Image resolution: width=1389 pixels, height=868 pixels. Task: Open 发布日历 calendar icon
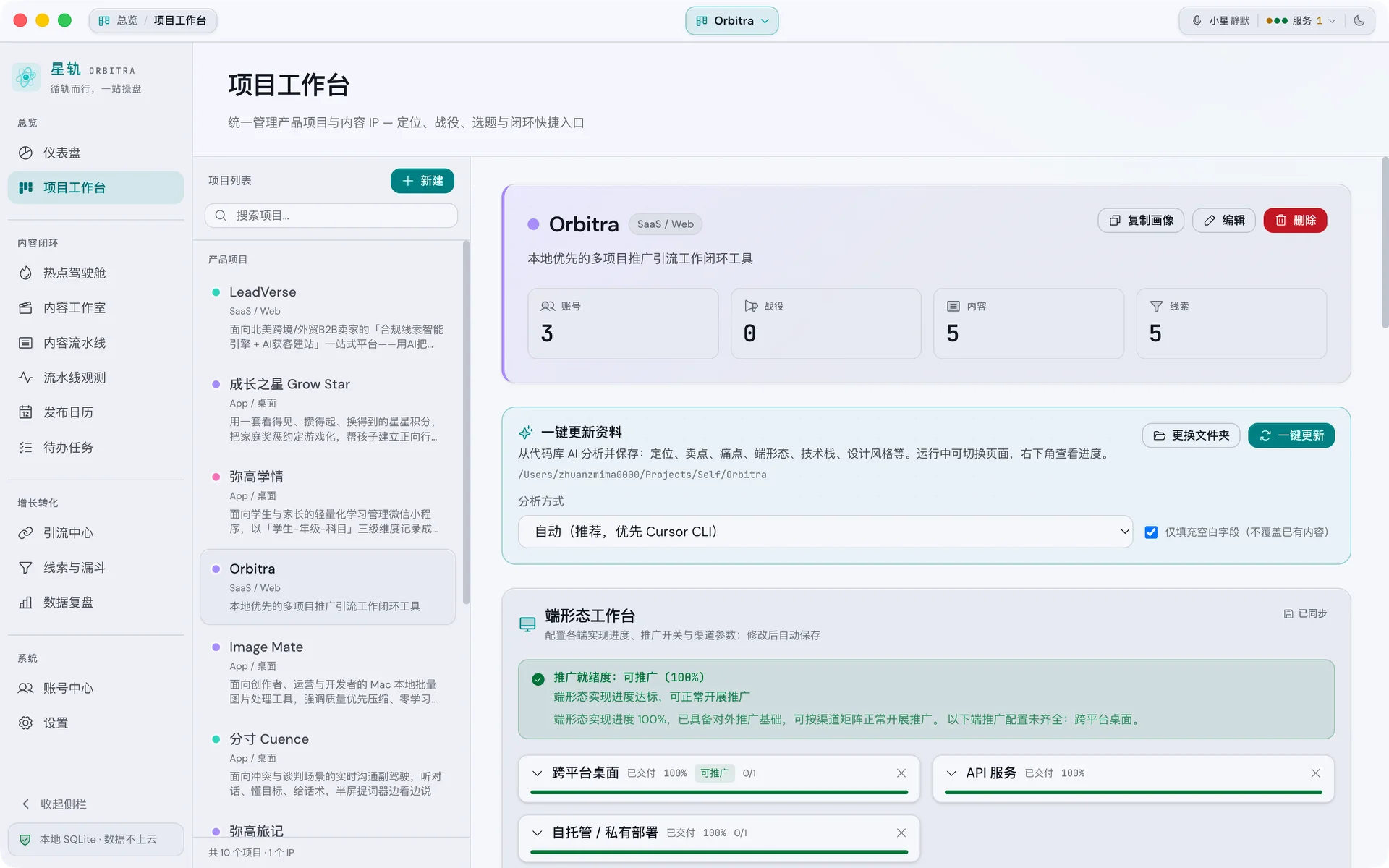pyautogui.click(x=25, y=412)
